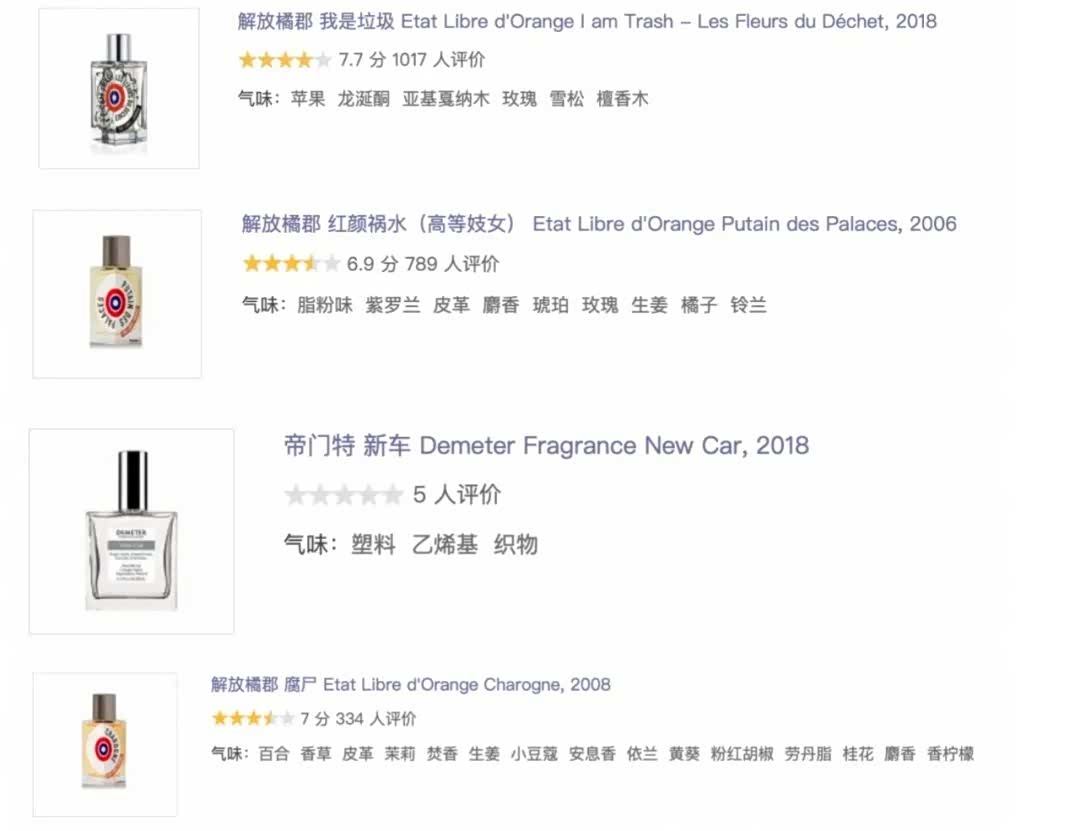Click the empty grey stars for New Car
1080x831 pixels.
(343, 495)
